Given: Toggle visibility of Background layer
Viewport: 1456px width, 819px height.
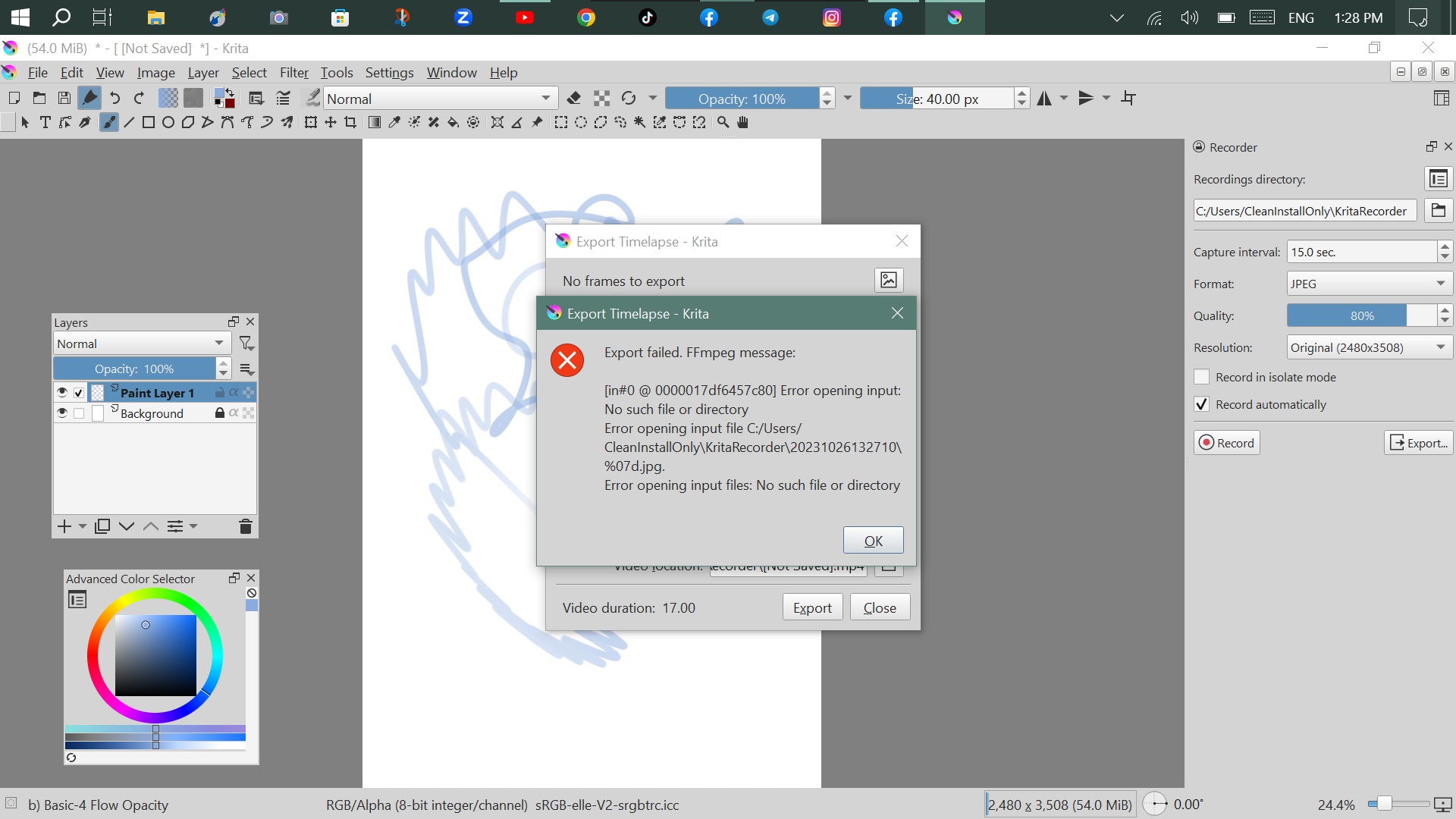Looking at the screenshot, I should point(62,413).
